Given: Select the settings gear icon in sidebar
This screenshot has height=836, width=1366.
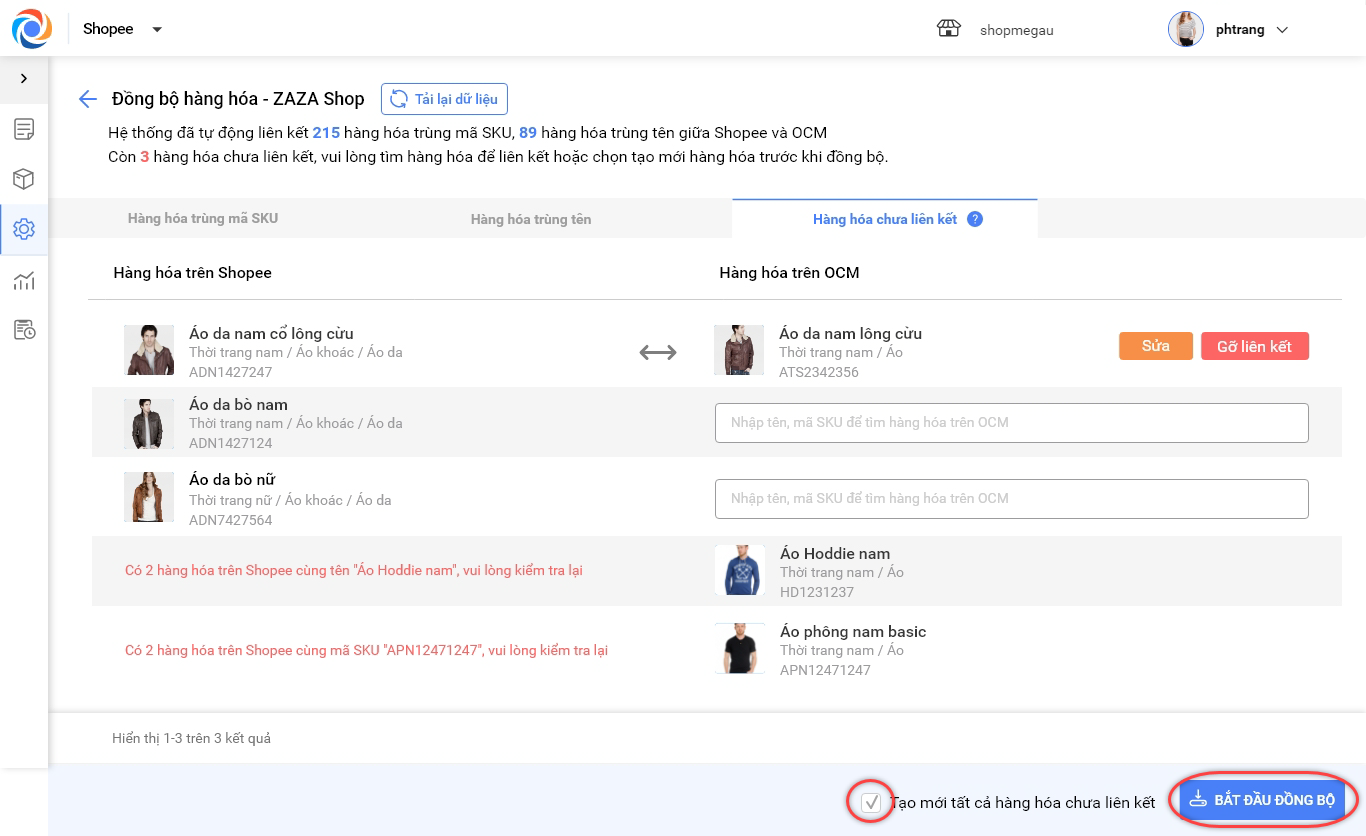Looking at the screenshot, I should click(24, 229).
